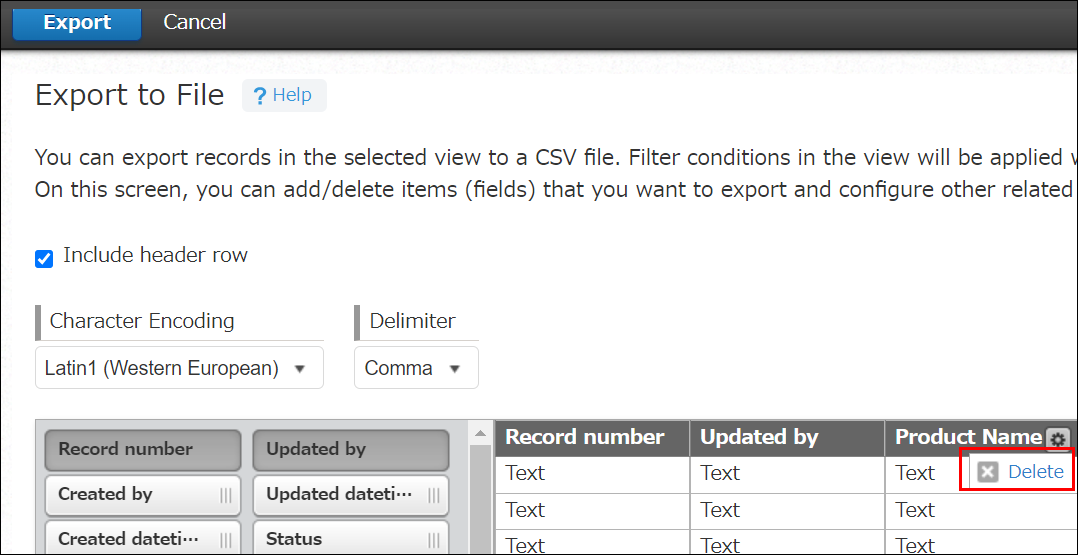Click the gear icon on Product Name column

point(1057,439)
